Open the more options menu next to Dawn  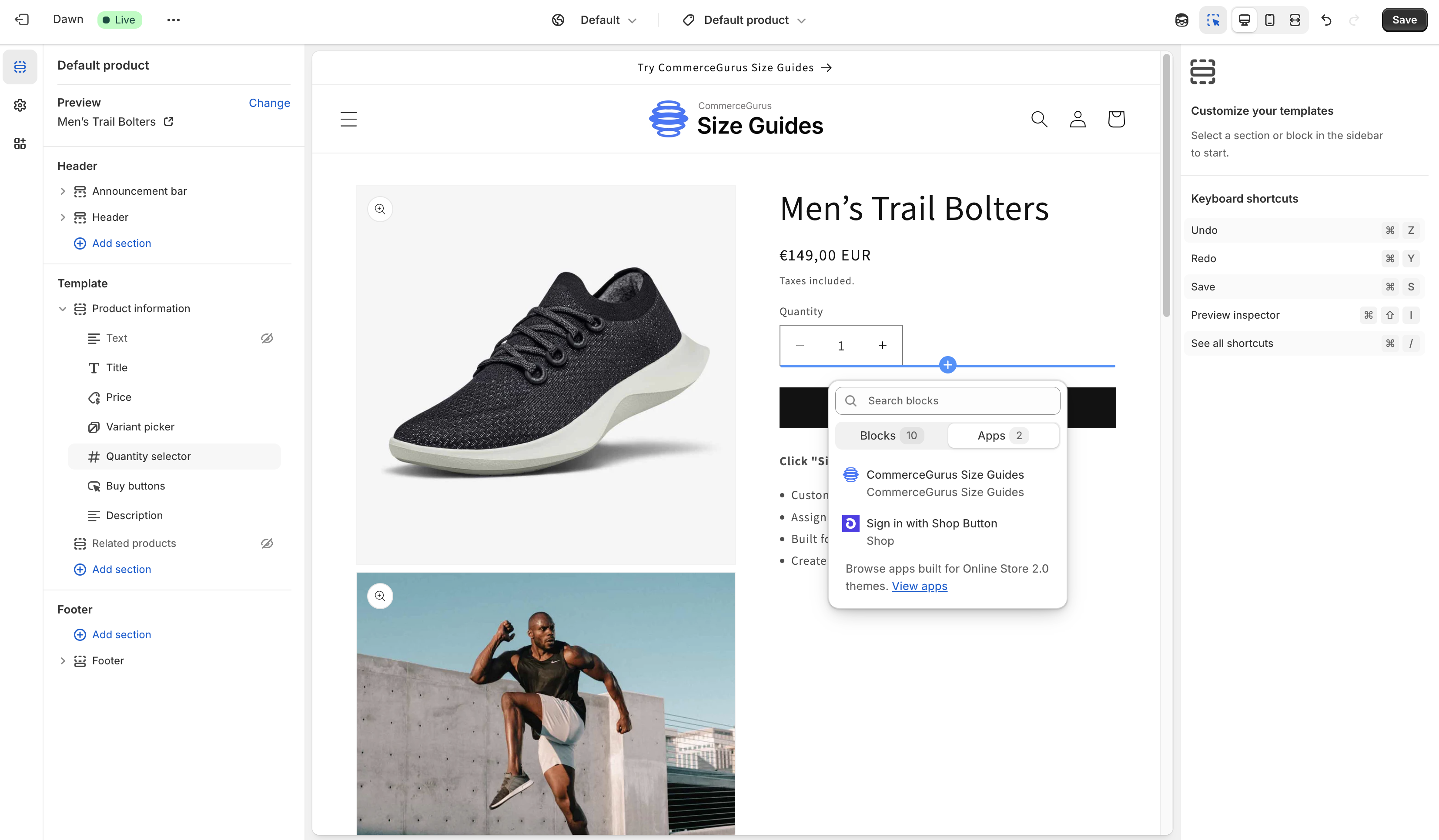tap(173, 20)
